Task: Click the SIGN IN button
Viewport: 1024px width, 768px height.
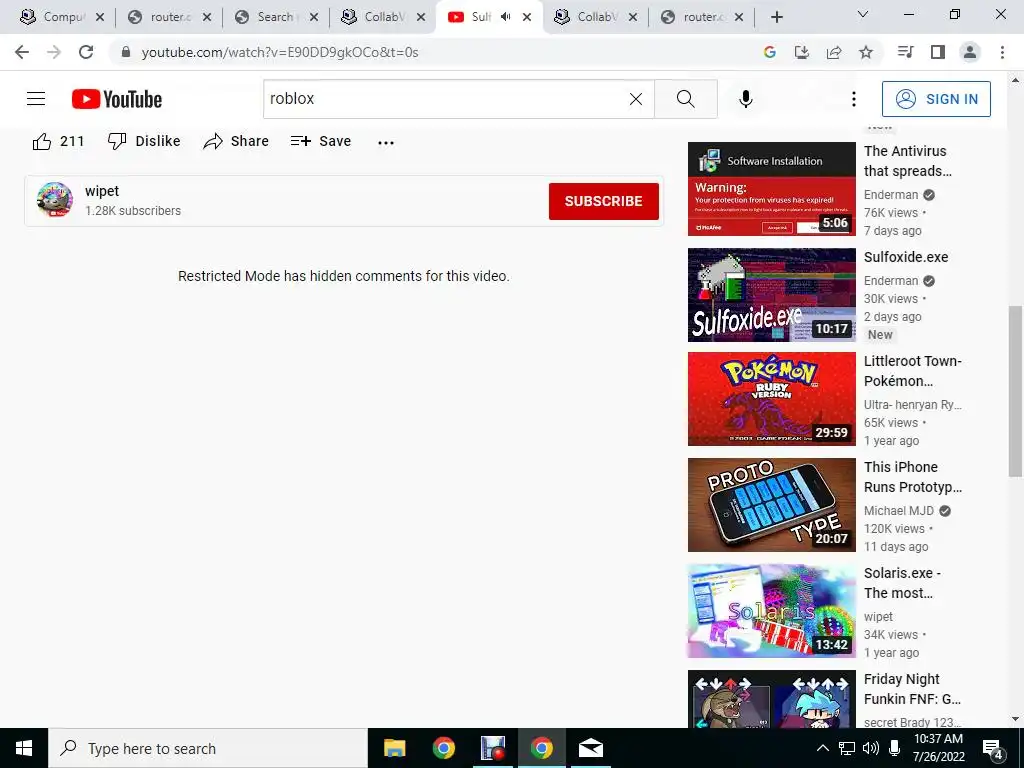Action: point(936,99)
